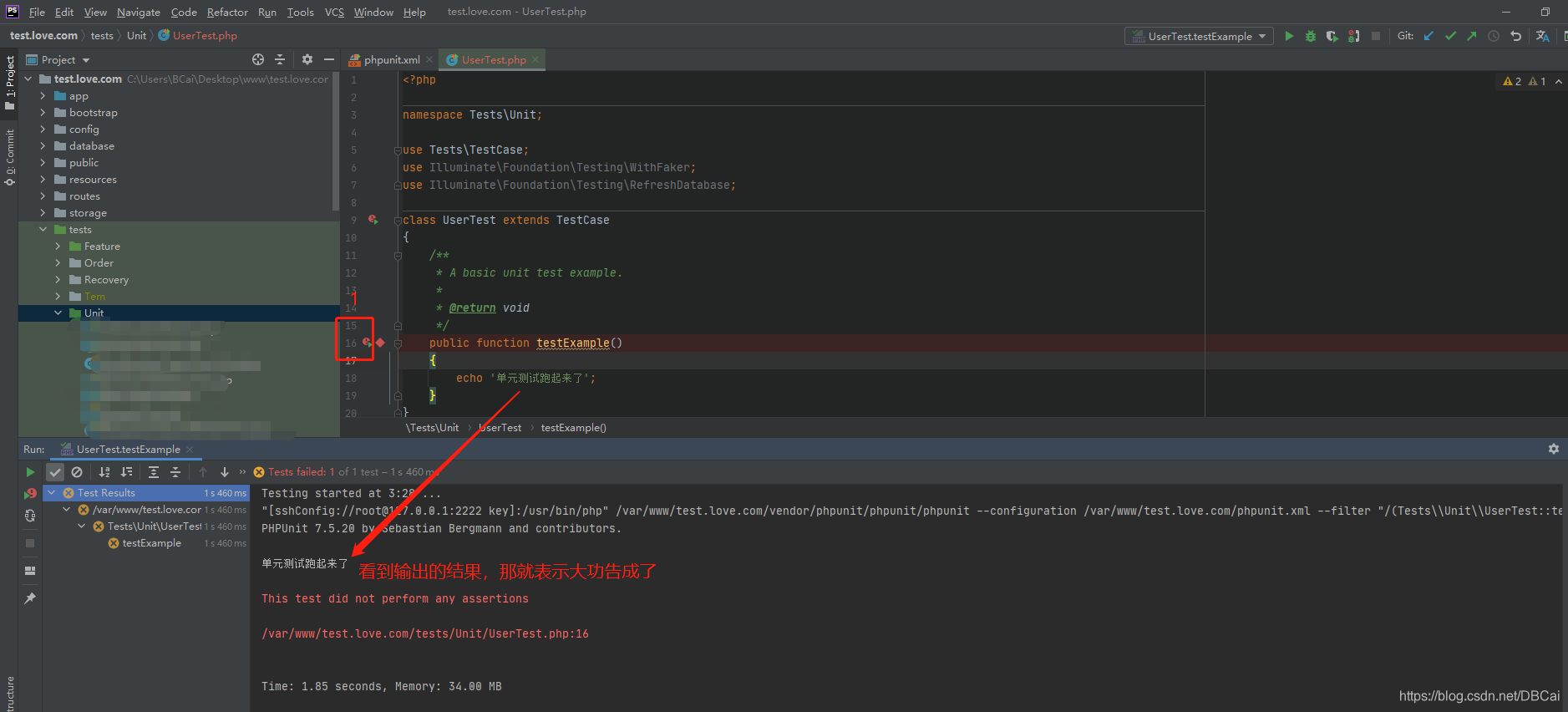
Task: Select UserTest.php editor tab
Action: [493, 59]
